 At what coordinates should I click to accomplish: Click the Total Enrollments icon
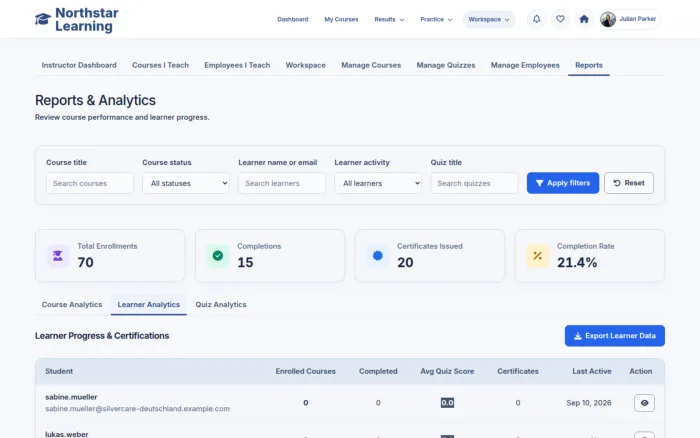point(58,256)
